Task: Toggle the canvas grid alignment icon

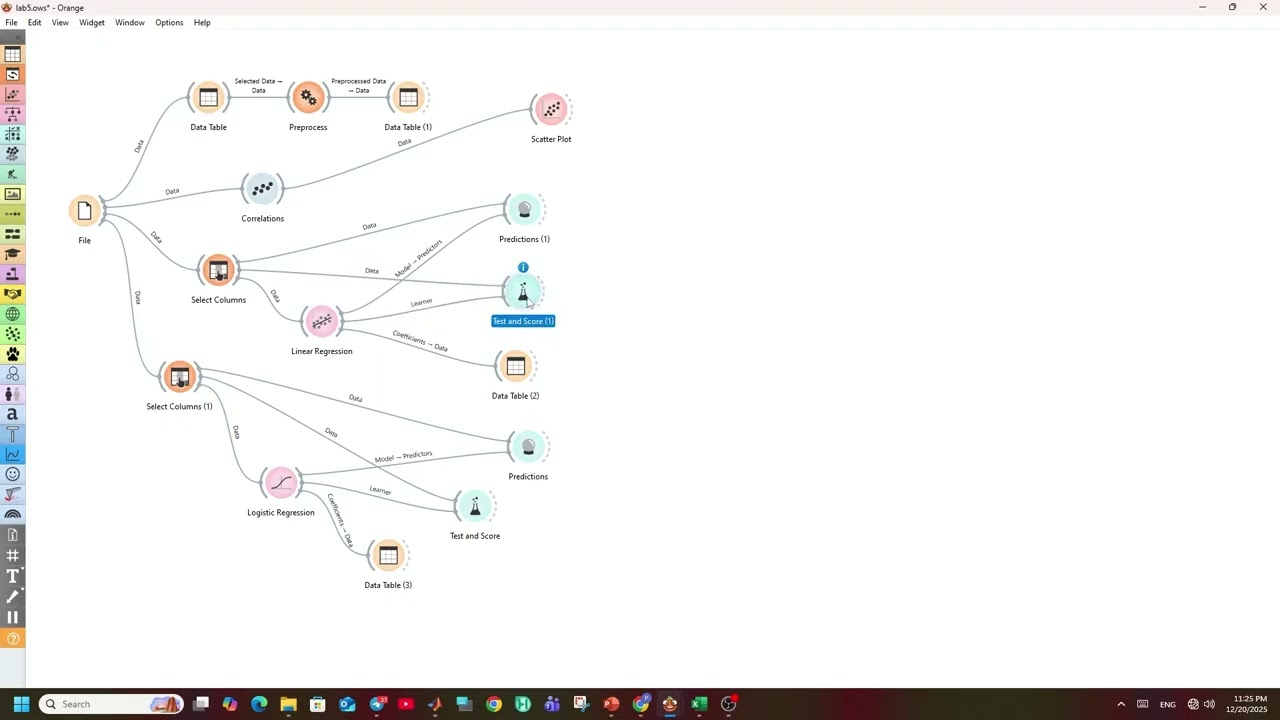Action: click(x=13, y=556)
